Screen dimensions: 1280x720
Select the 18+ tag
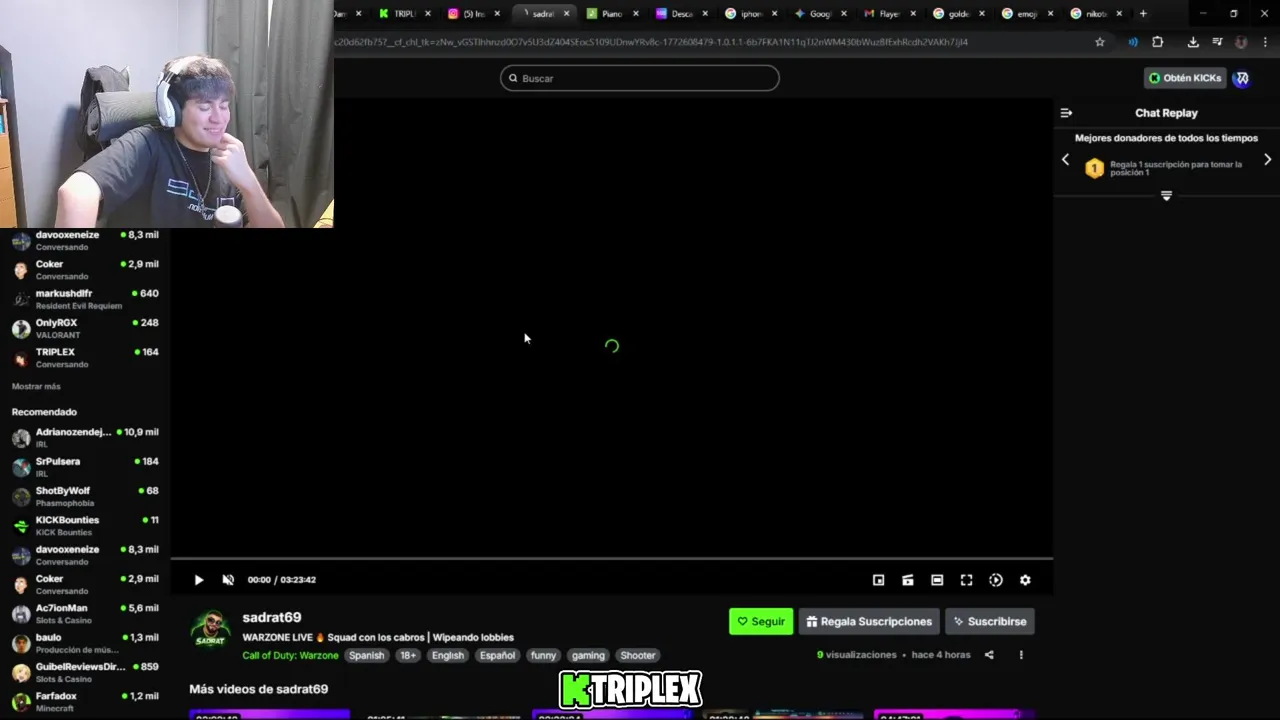pyautogui.click(x=408, y=656)
